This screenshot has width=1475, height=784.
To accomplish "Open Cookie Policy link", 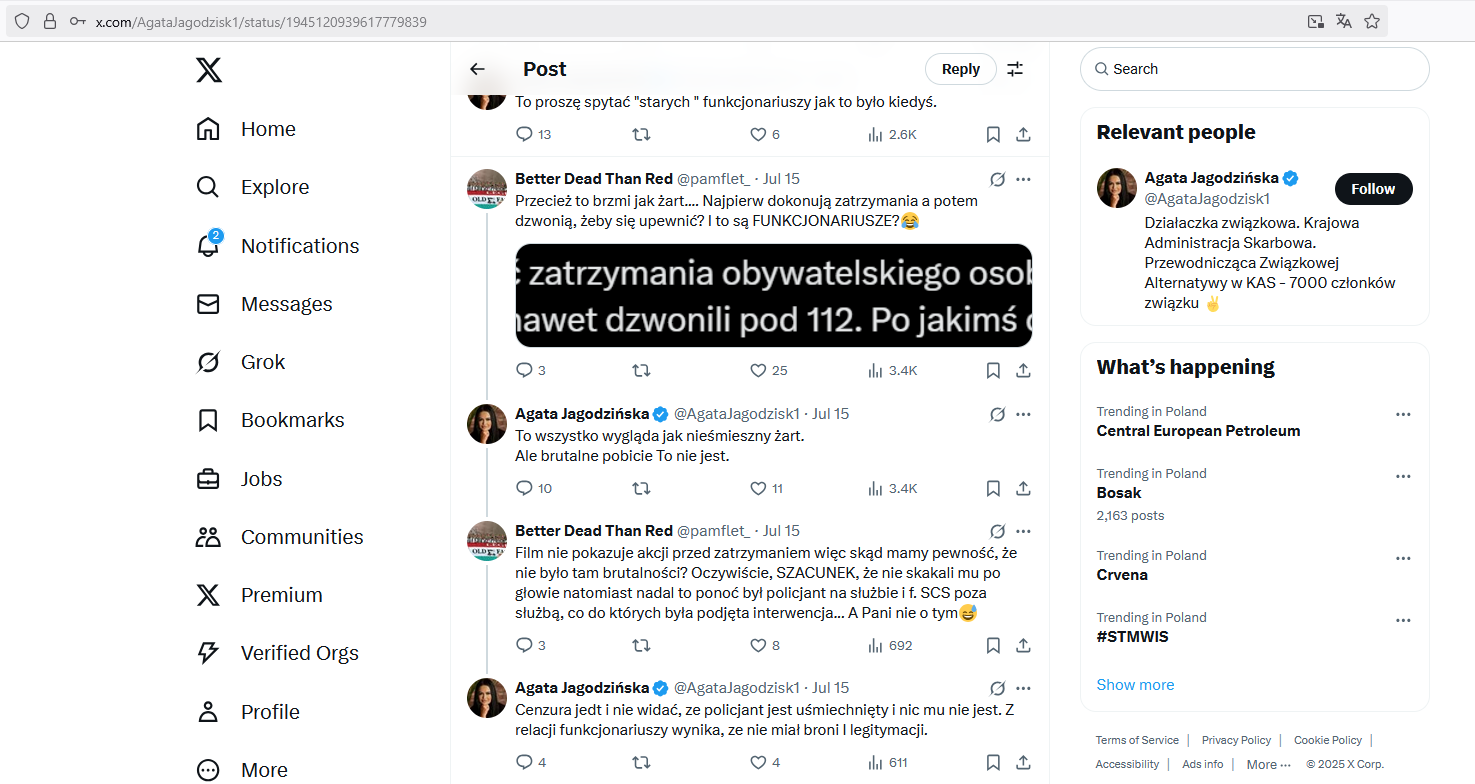I will 1328,740.
